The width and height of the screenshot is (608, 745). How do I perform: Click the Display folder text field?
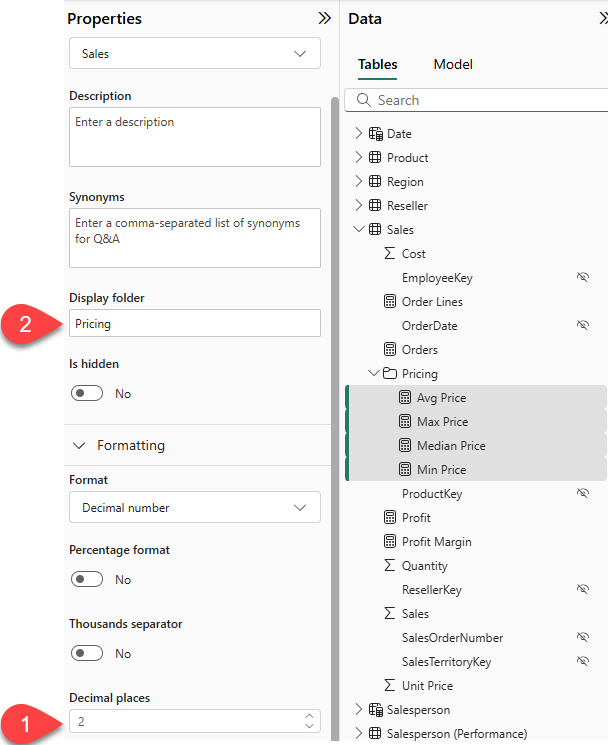click(195, 324)
